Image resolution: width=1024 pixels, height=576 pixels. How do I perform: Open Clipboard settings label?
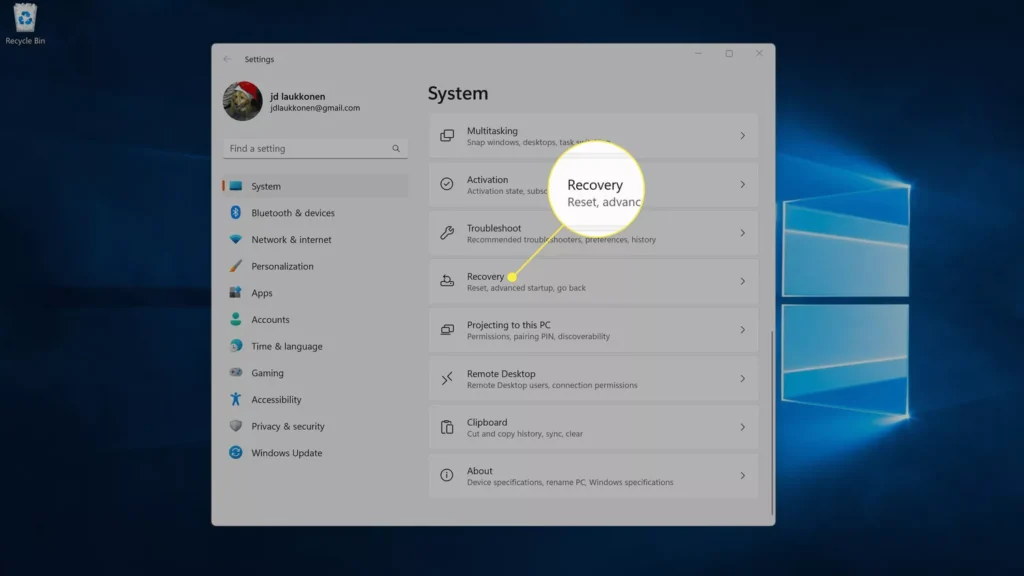click(487, 422)
